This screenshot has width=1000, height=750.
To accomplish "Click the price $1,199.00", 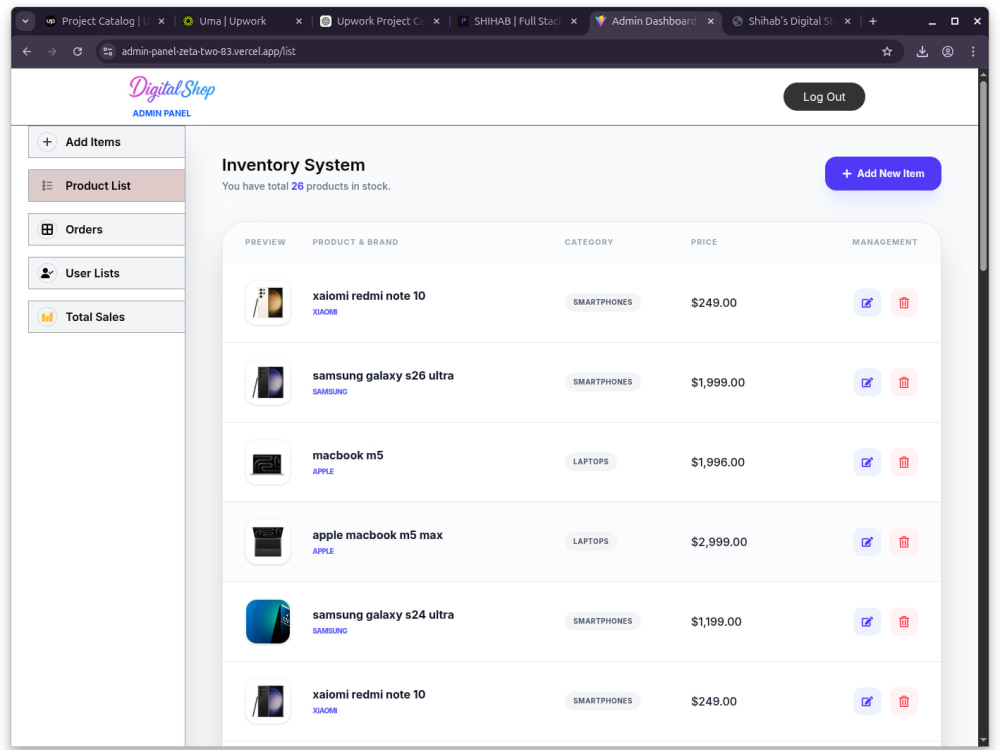I will [x=716, y=622].
